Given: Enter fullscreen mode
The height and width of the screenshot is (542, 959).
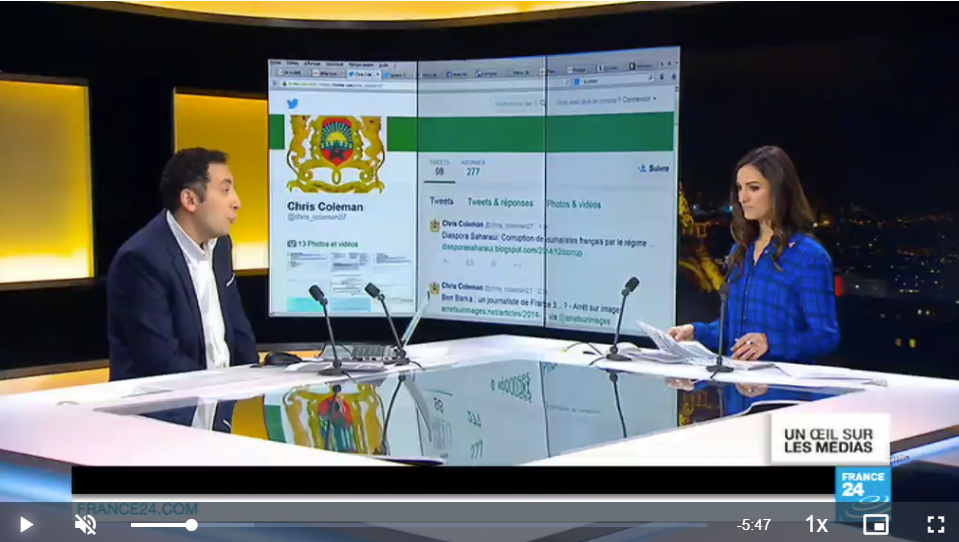Looking at the screenshot, I should [x=936, y=524].
